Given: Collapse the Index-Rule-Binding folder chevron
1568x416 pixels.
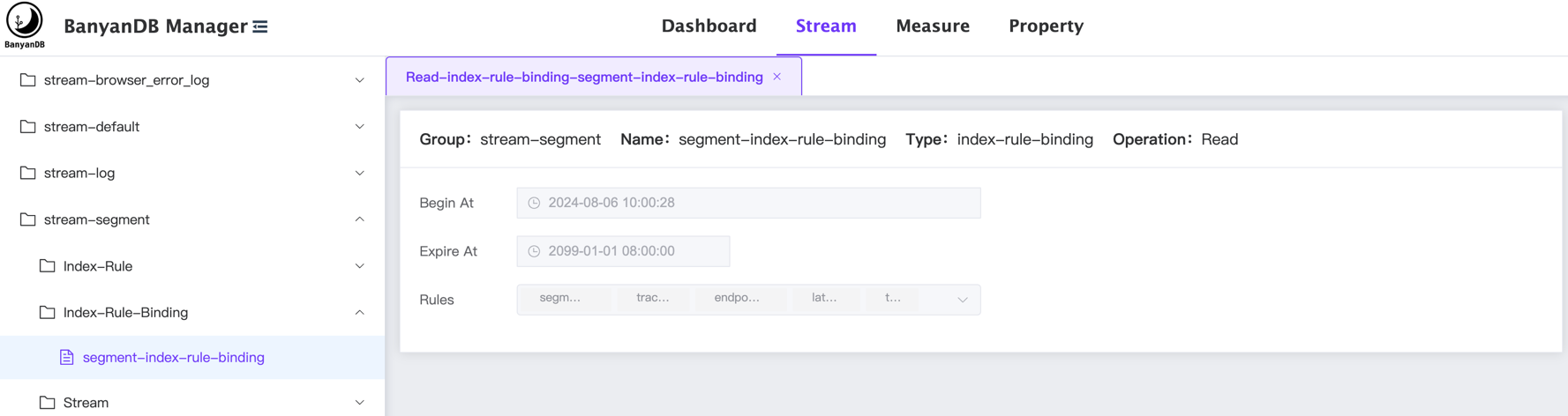Looking at the screenshot, I should (359, 313).
